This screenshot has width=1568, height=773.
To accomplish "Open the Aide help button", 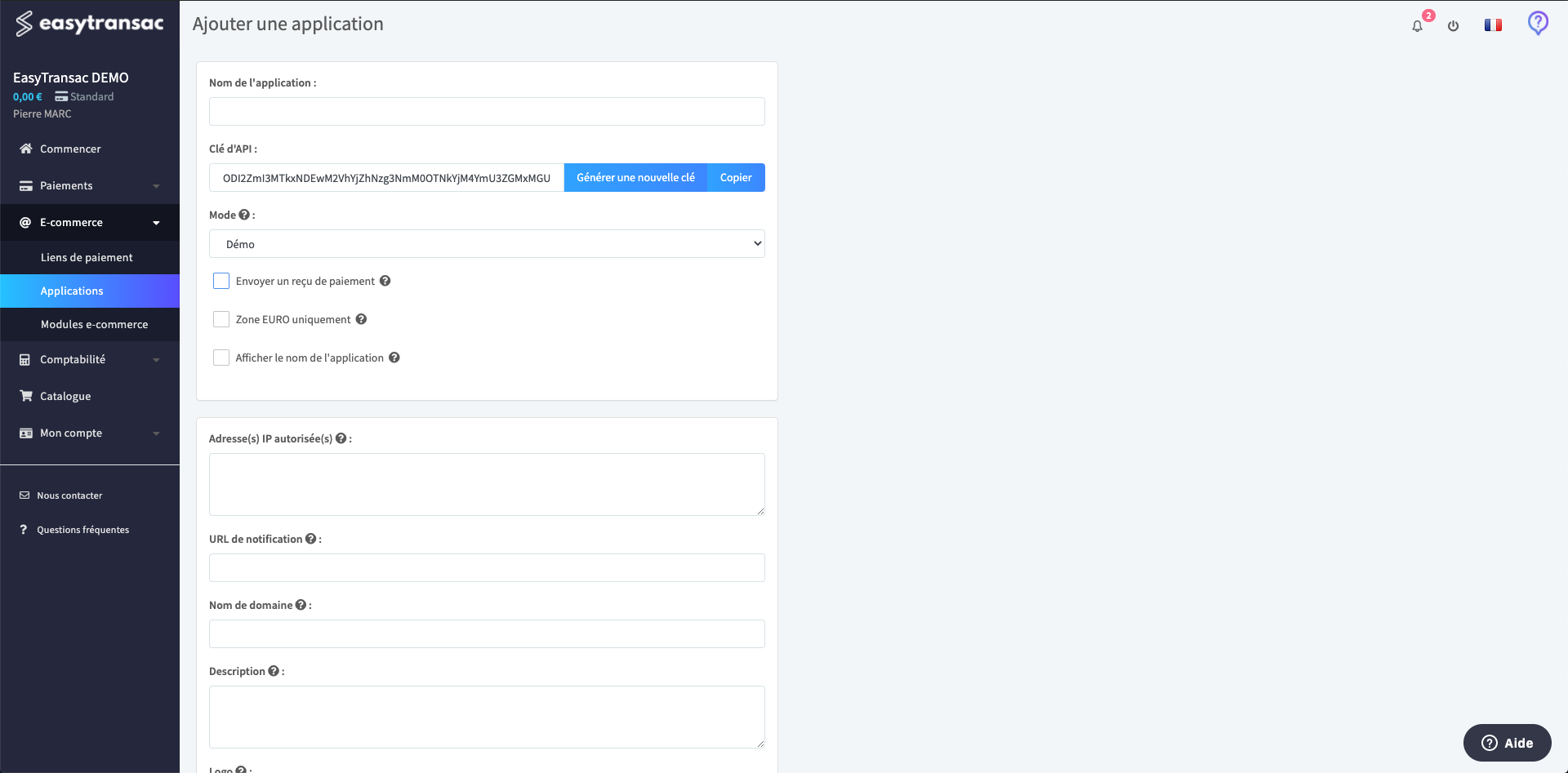I will (x=1507, y=743).
